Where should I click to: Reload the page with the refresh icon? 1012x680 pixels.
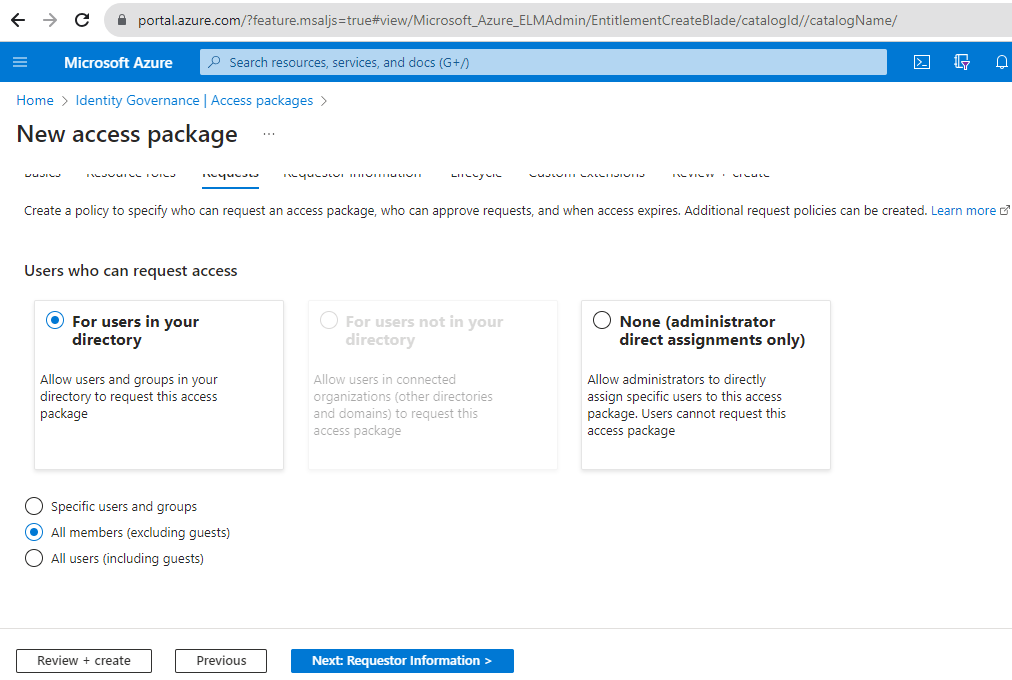click(82, 20)
